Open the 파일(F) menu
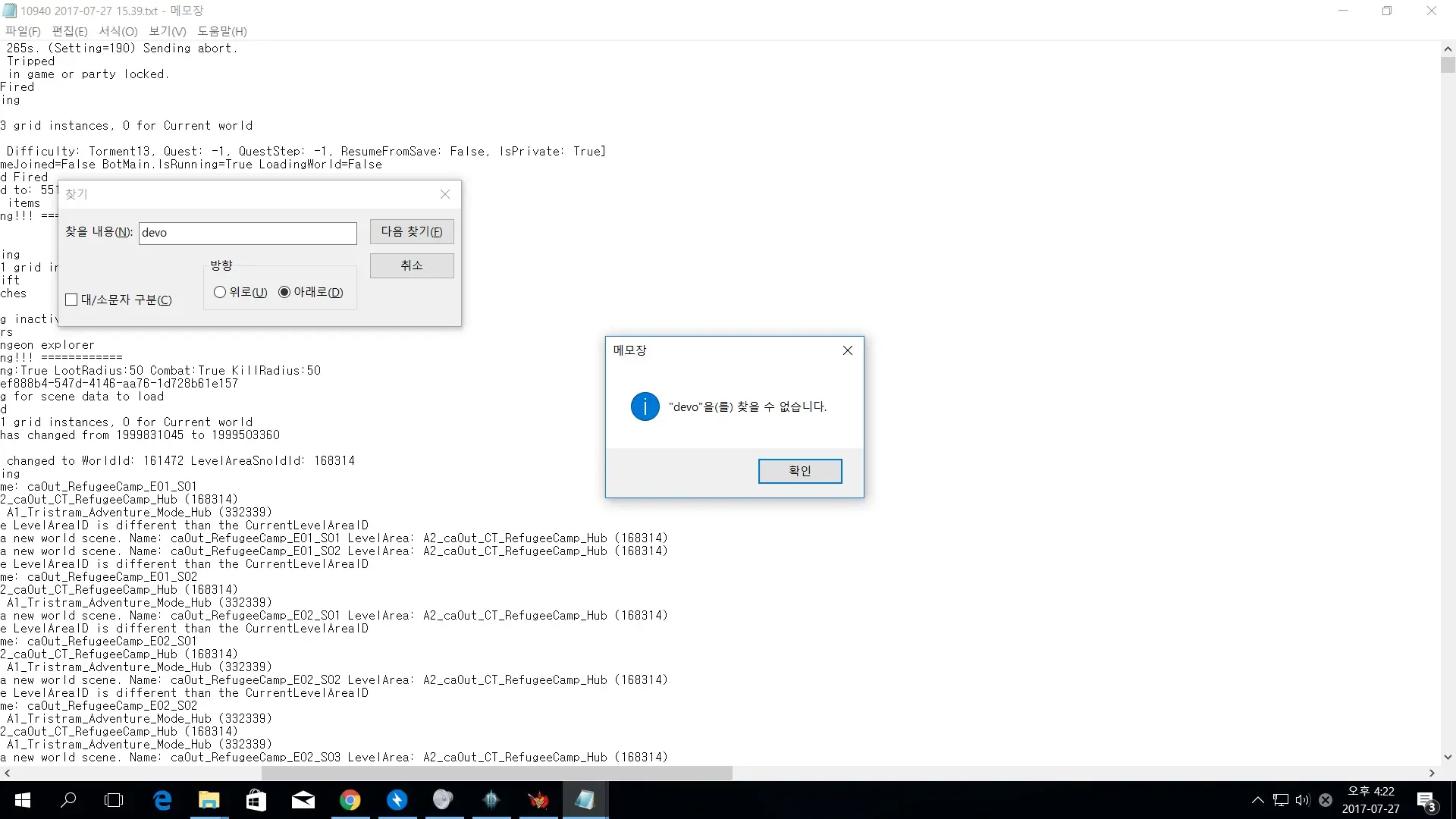Image resolution: width=1456 pixels, height=819 pixels. click(23, 31)
